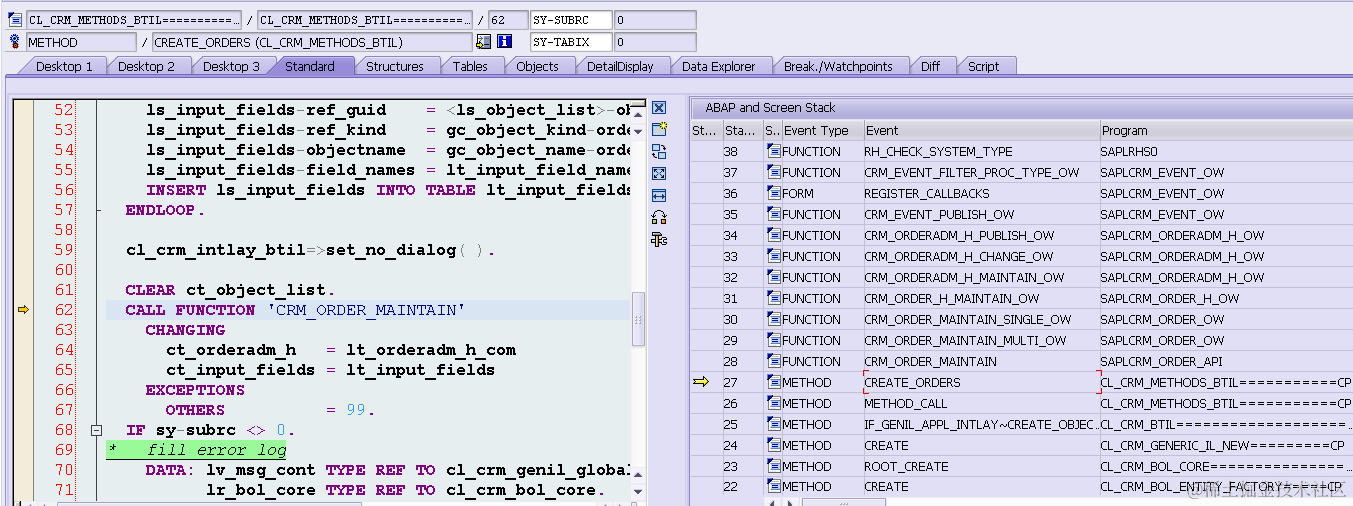Switch to the Desktop 1 tab
This screenshot has height=506, width=1353.
pyautogui.click(x=64, y=66)
